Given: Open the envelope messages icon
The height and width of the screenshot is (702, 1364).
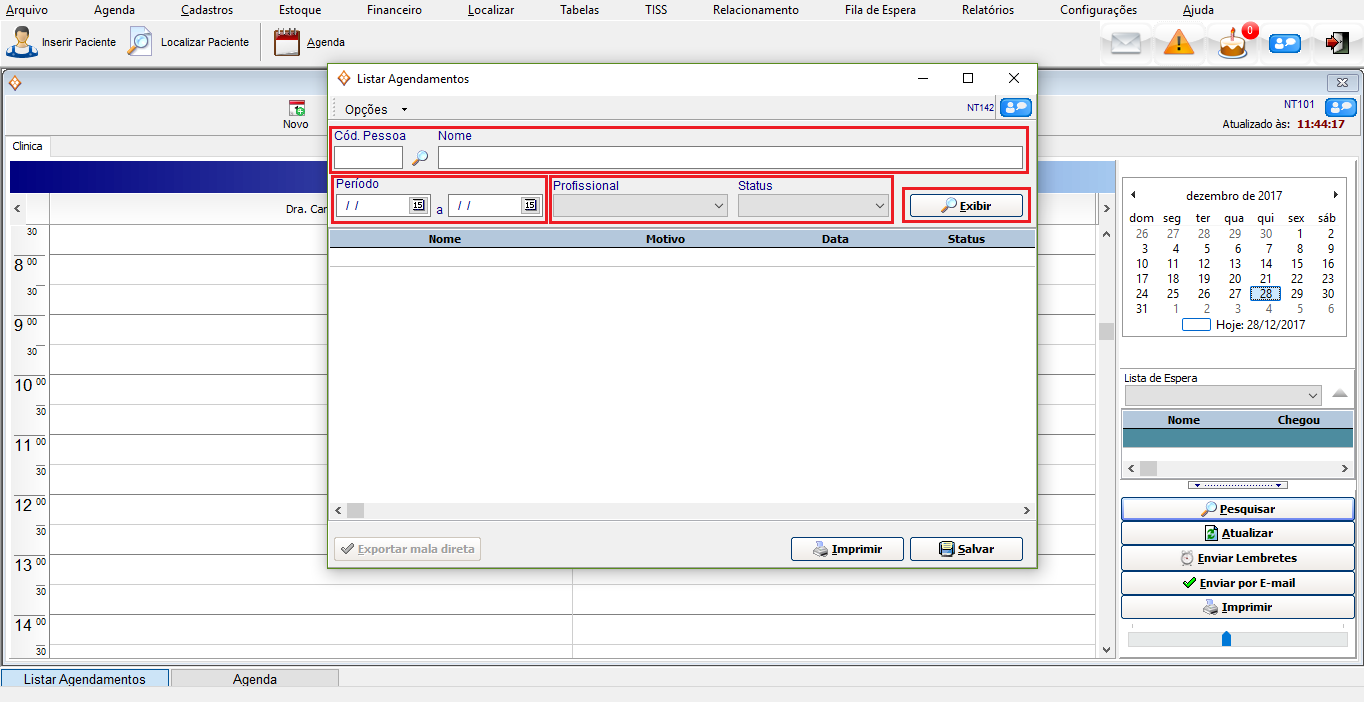Looking at the screenshot, I should (x=1126, y=43).
